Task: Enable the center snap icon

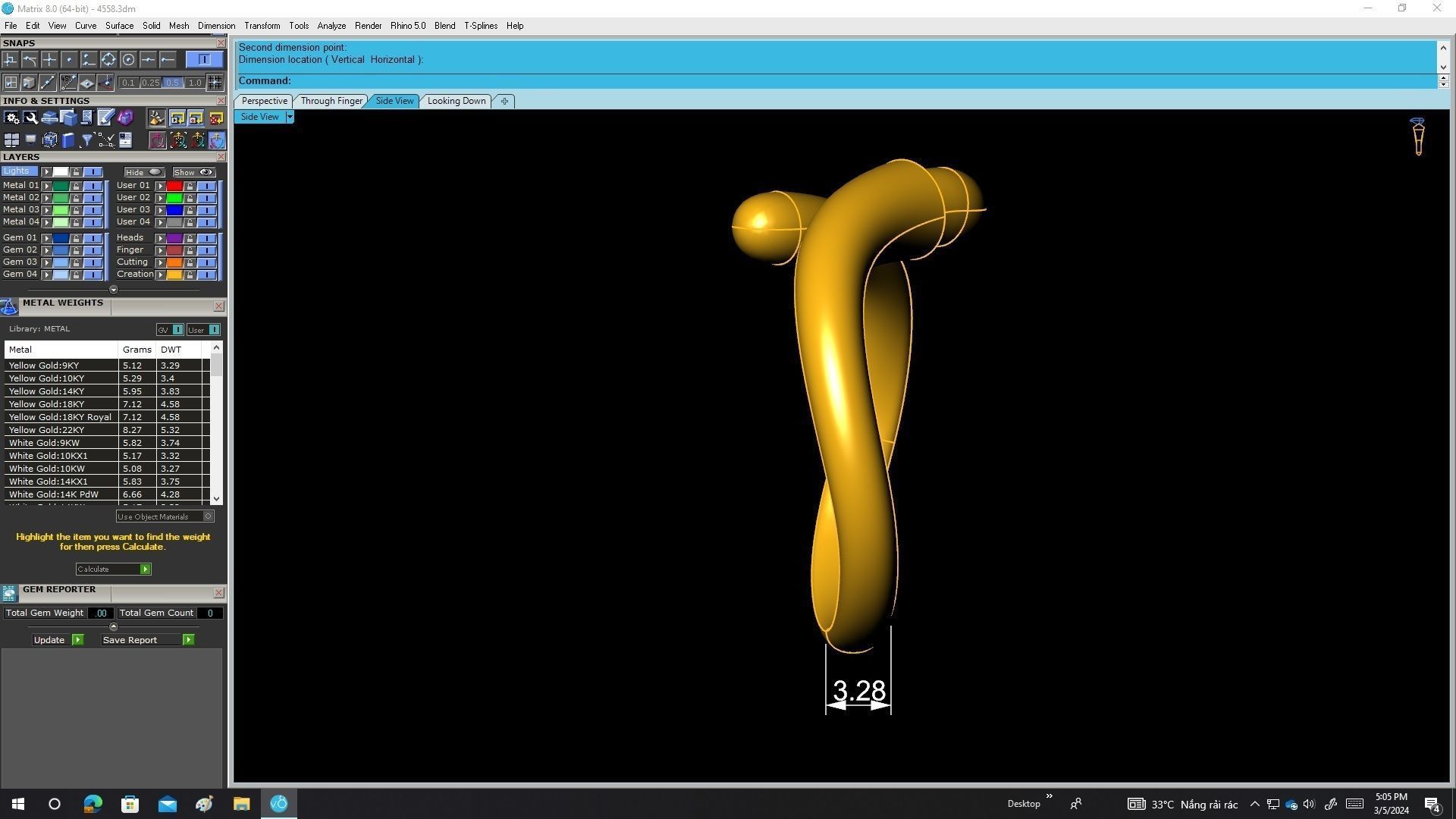Action: [128, 59]
